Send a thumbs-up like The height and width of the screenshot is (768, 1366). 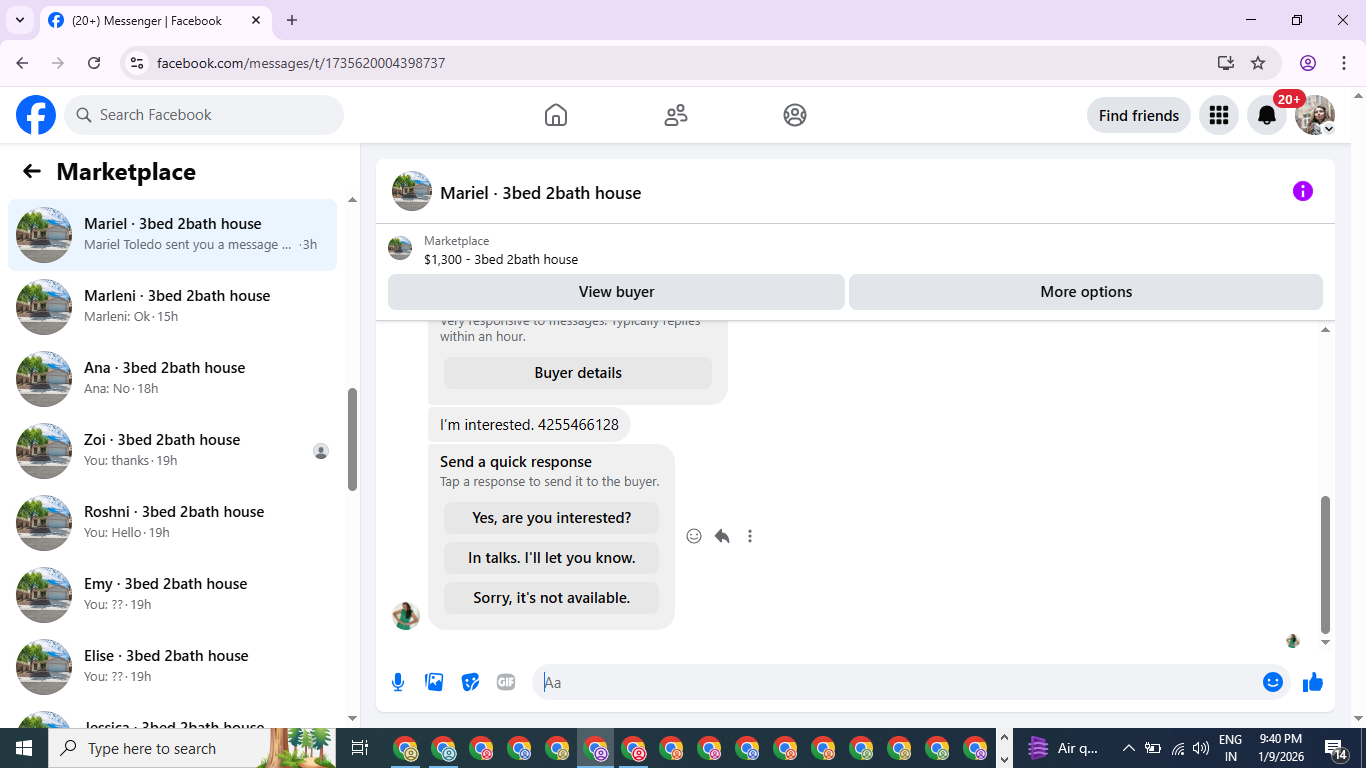[1313, 682]
